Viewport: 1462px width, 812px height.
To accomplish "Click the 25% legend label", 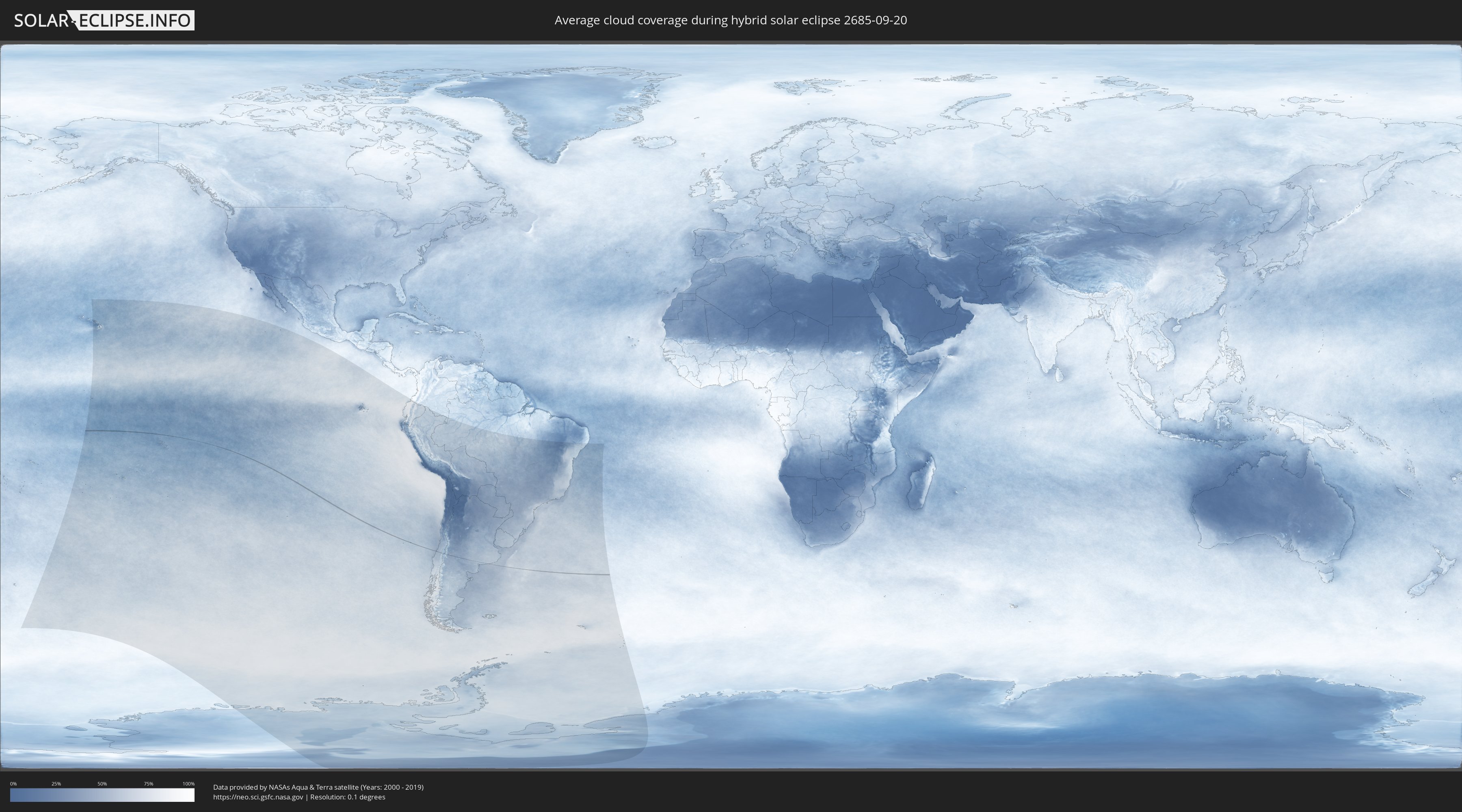I will click(x=56, y=784).
